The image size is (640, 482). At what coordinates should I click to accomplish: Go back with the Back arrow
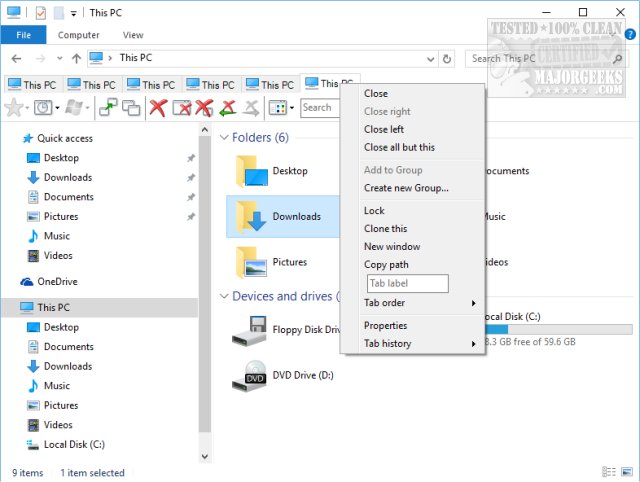click(x=16, y=59)
